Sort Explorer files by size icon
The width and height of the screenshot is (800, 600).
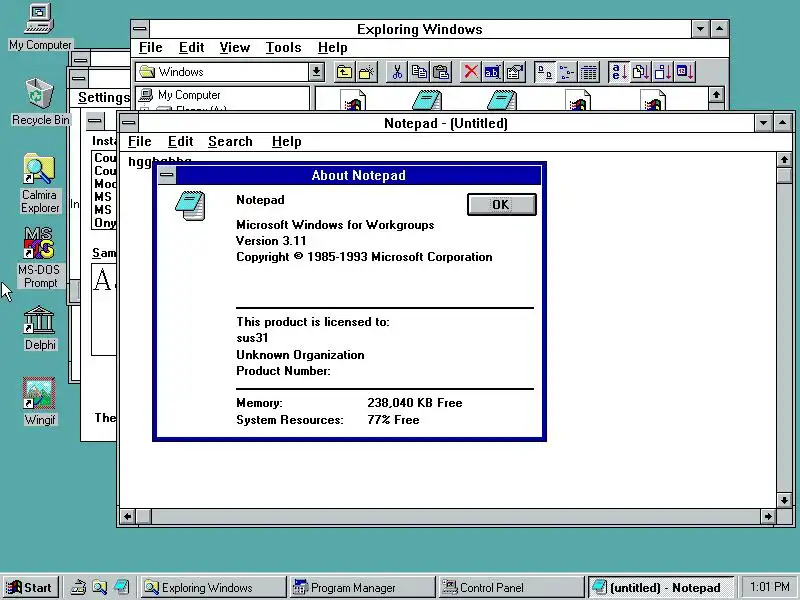(663, 72)
